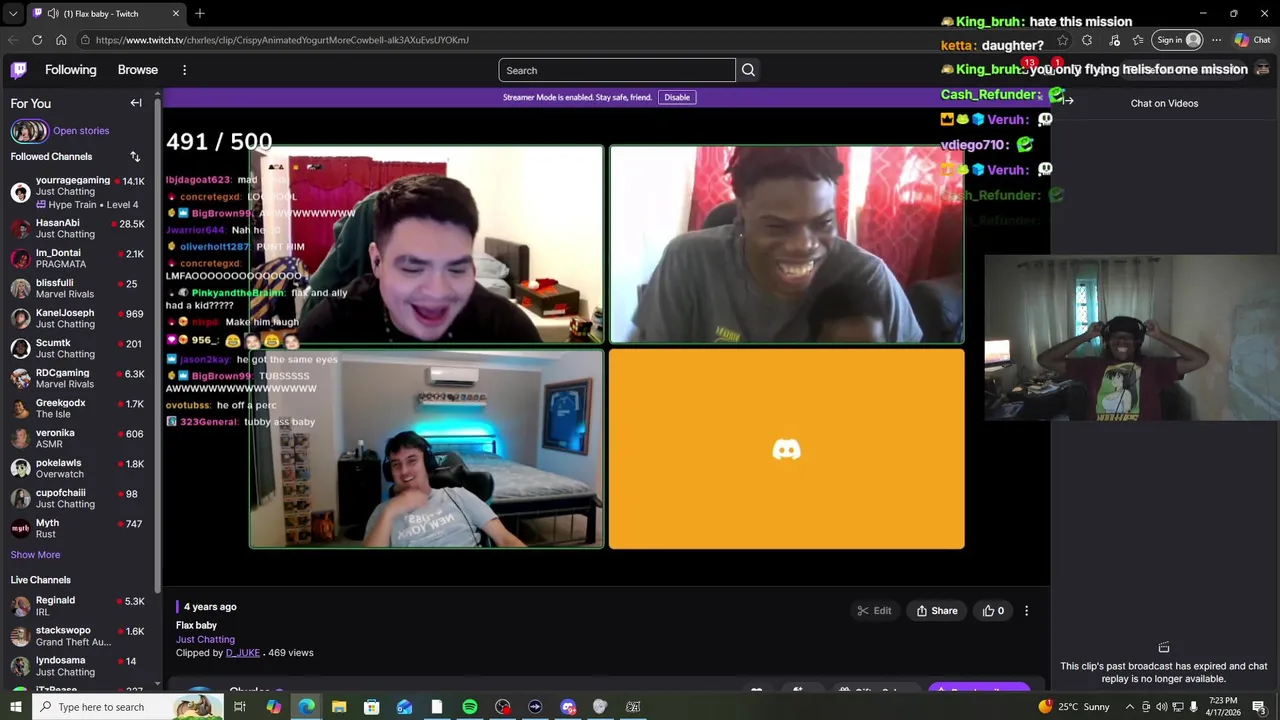Open the three-dot menu beside Browse
Image resolution: width=1280 pixels, height=720 pixels.
click(184, 70)
